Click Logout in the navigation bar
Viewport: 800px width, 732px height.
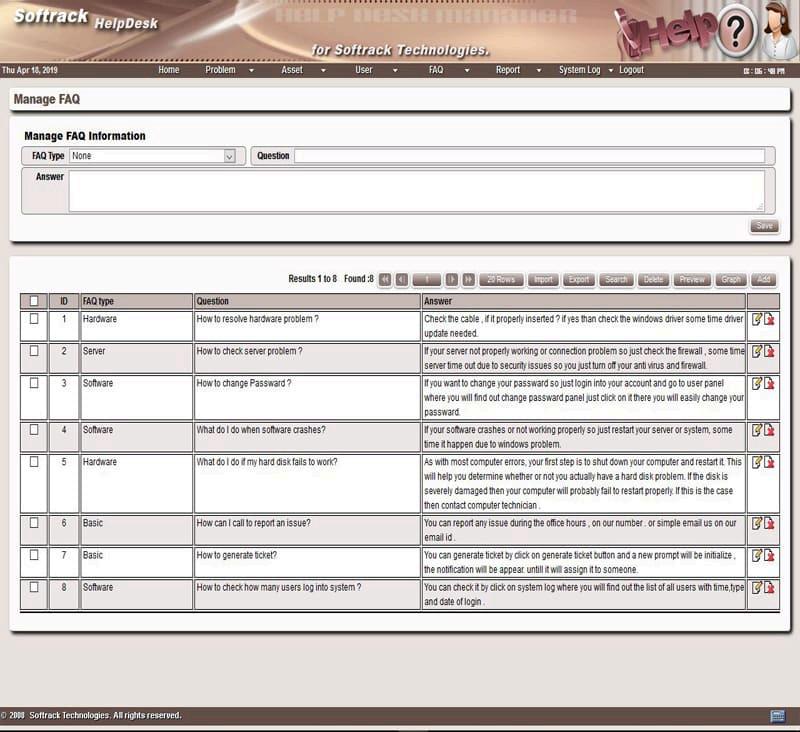coord(631,70)
